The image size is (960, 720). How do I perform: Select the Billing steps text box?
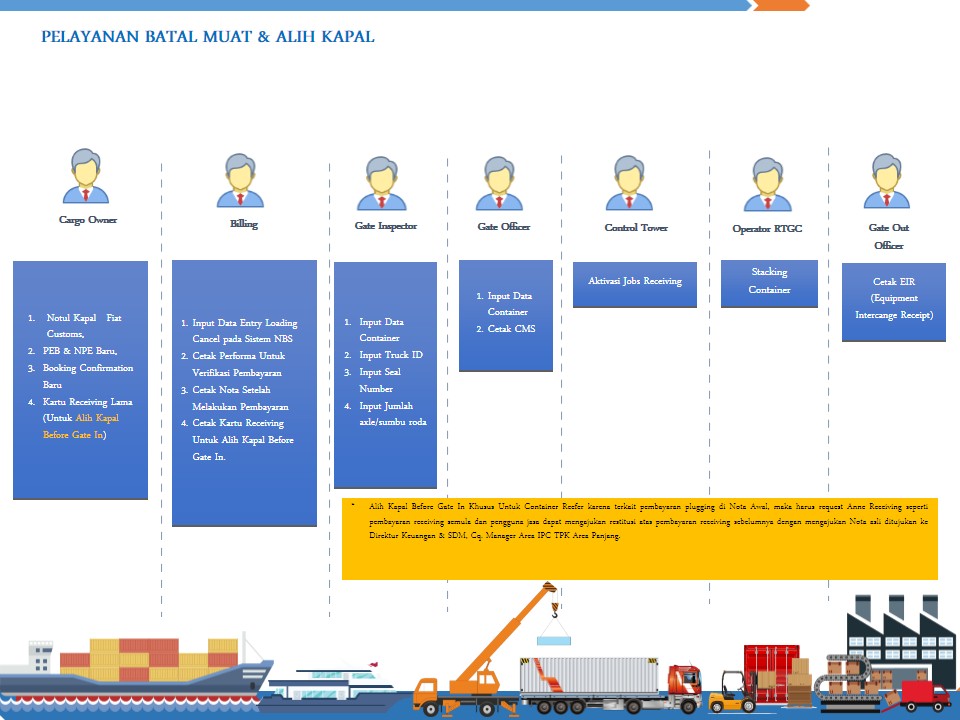[x=244, y=392]
